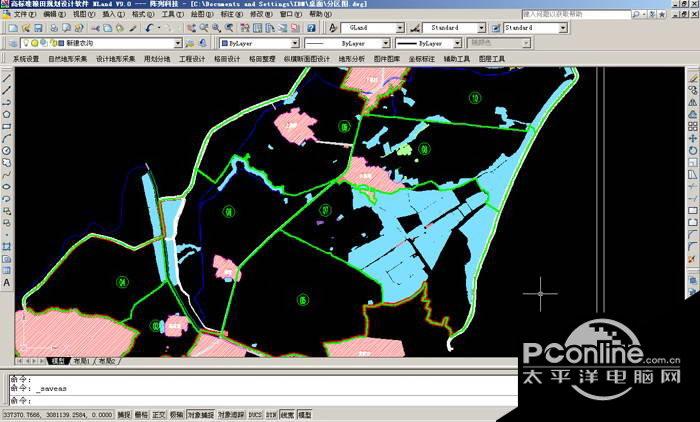Viewport: 700px width, 422px height.
Task: Toggle 对象追踪 (Object Tracking) in status bar
Action: click(x=231, y=415)
